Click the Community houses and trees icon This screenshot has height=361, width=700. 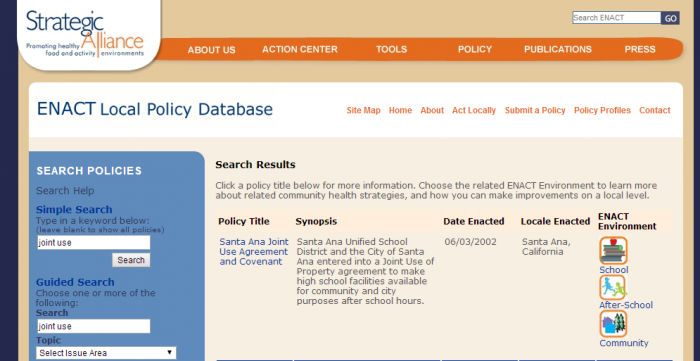613,324
